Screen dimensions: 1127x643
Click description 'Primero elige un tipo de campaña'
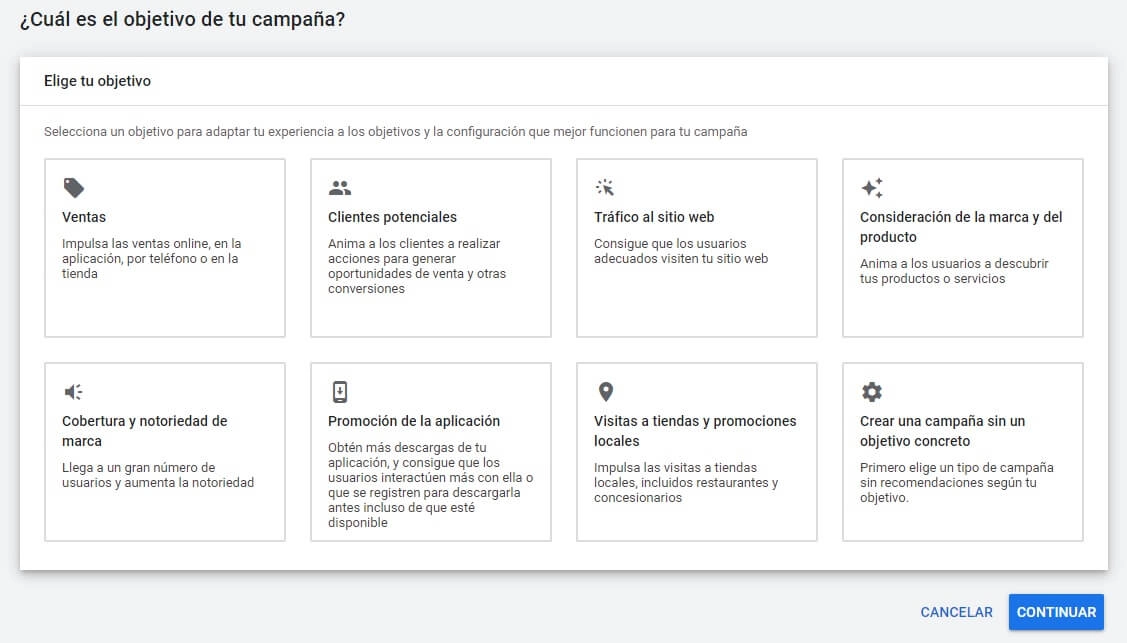click(957, 482)
